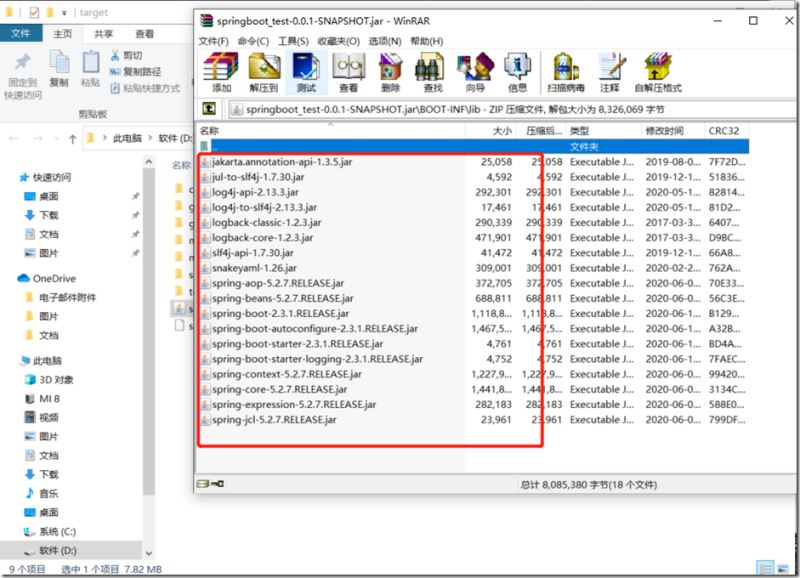Select the parent folder '..' row
800x578 pixels.
[473, 146]
